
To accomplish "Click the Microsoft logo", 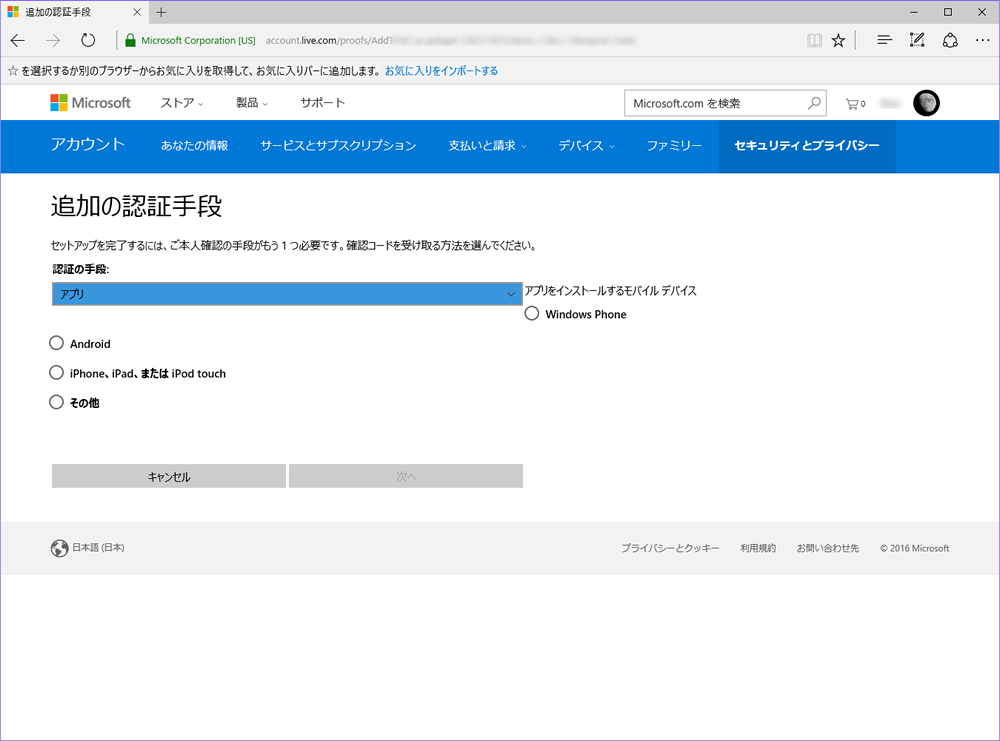I will [91, 103].
